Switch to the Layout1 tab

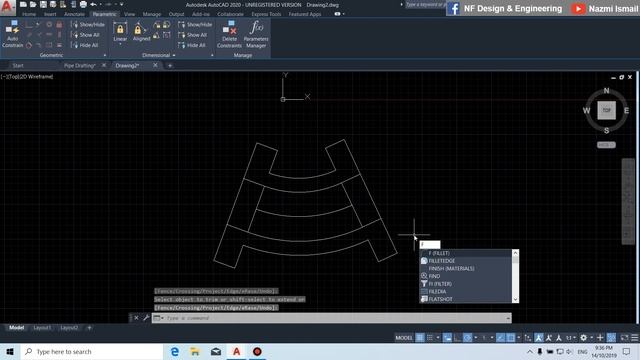[42, 327]
